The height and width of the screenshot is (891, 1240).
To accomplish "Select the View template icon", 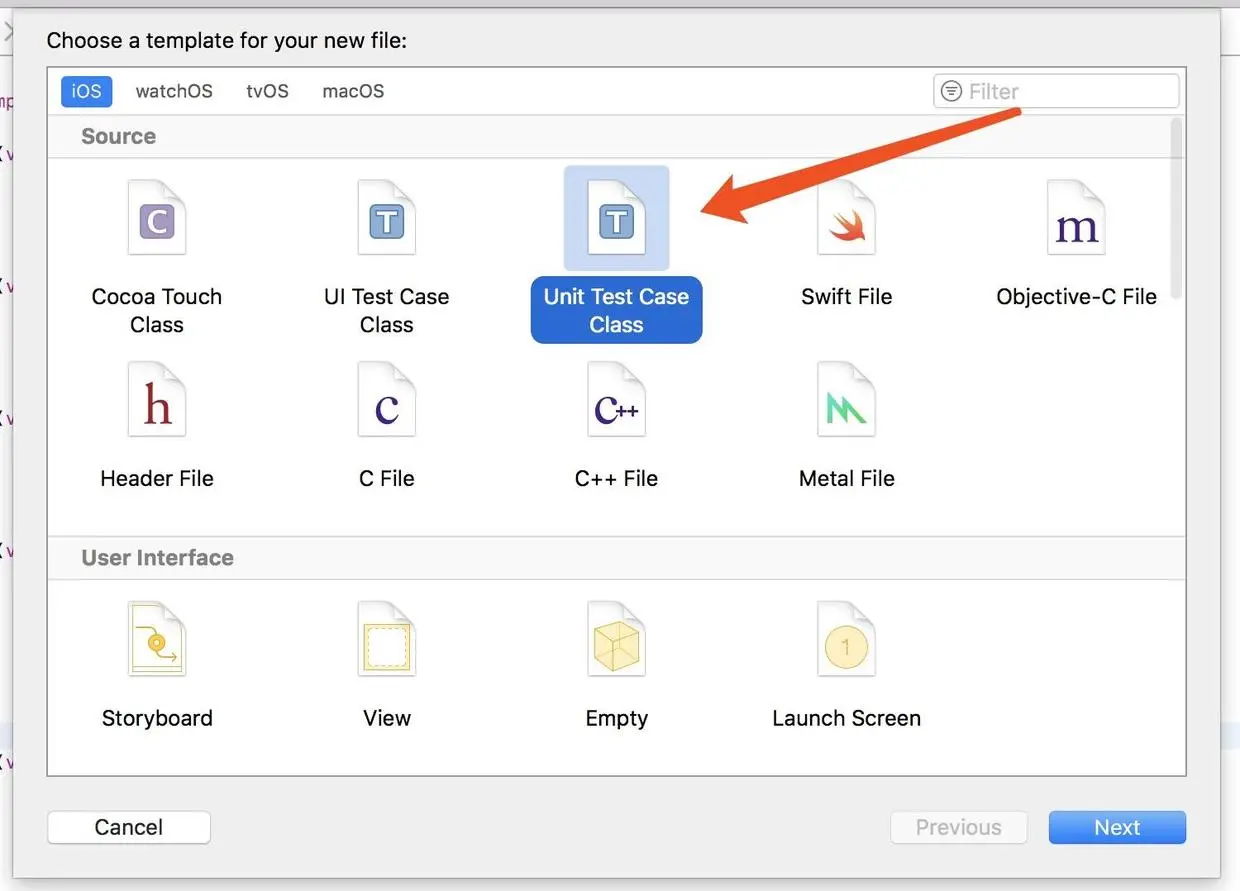I will pos(387,640).
